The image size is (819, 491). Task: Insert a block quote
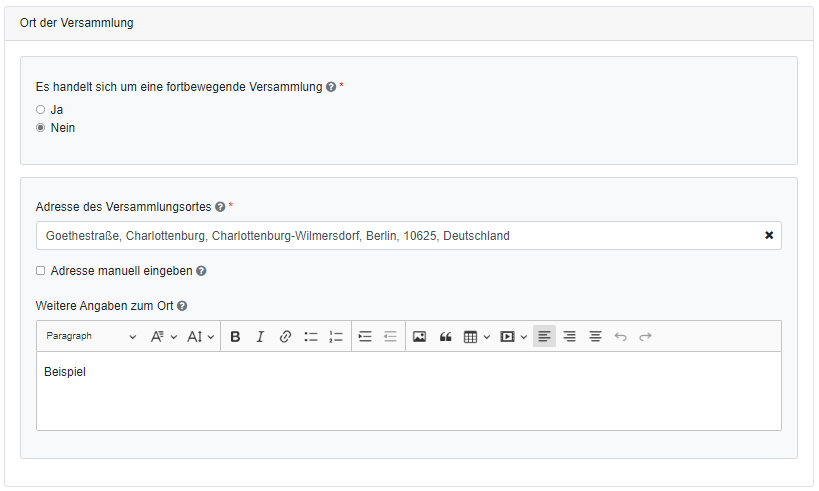click(445, 337)
